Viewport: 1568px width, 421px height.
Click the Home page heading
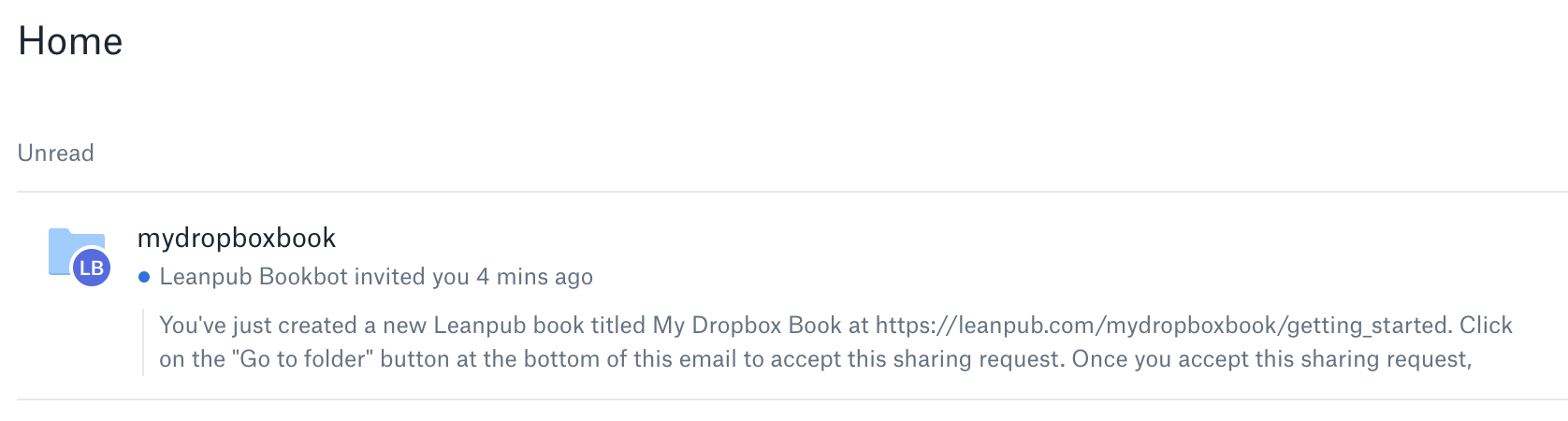(x=70, y=42)
